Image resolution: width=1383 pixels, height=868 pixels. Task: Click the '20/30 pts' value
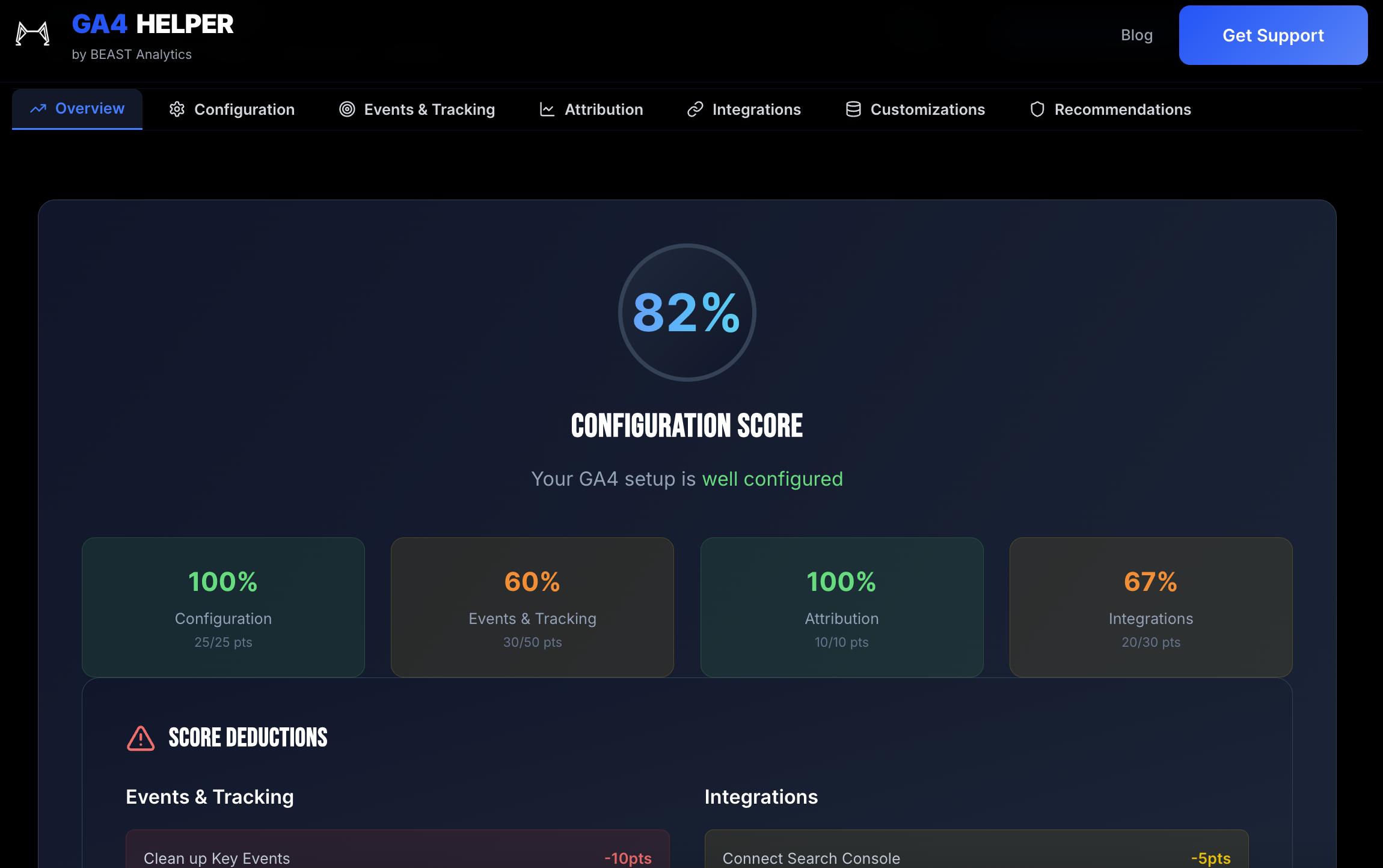1151,643
